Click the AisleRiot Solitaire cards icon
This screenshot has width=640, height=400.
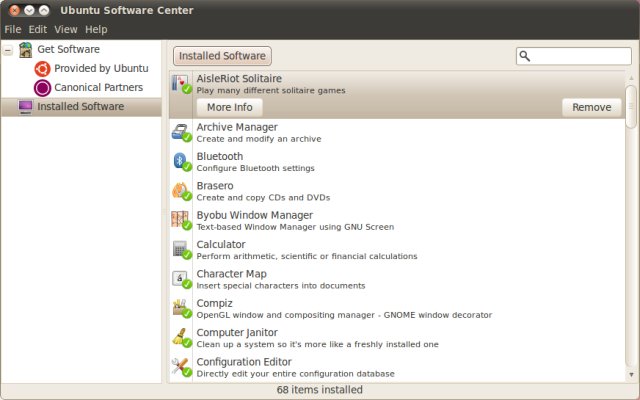click(181, 83)
